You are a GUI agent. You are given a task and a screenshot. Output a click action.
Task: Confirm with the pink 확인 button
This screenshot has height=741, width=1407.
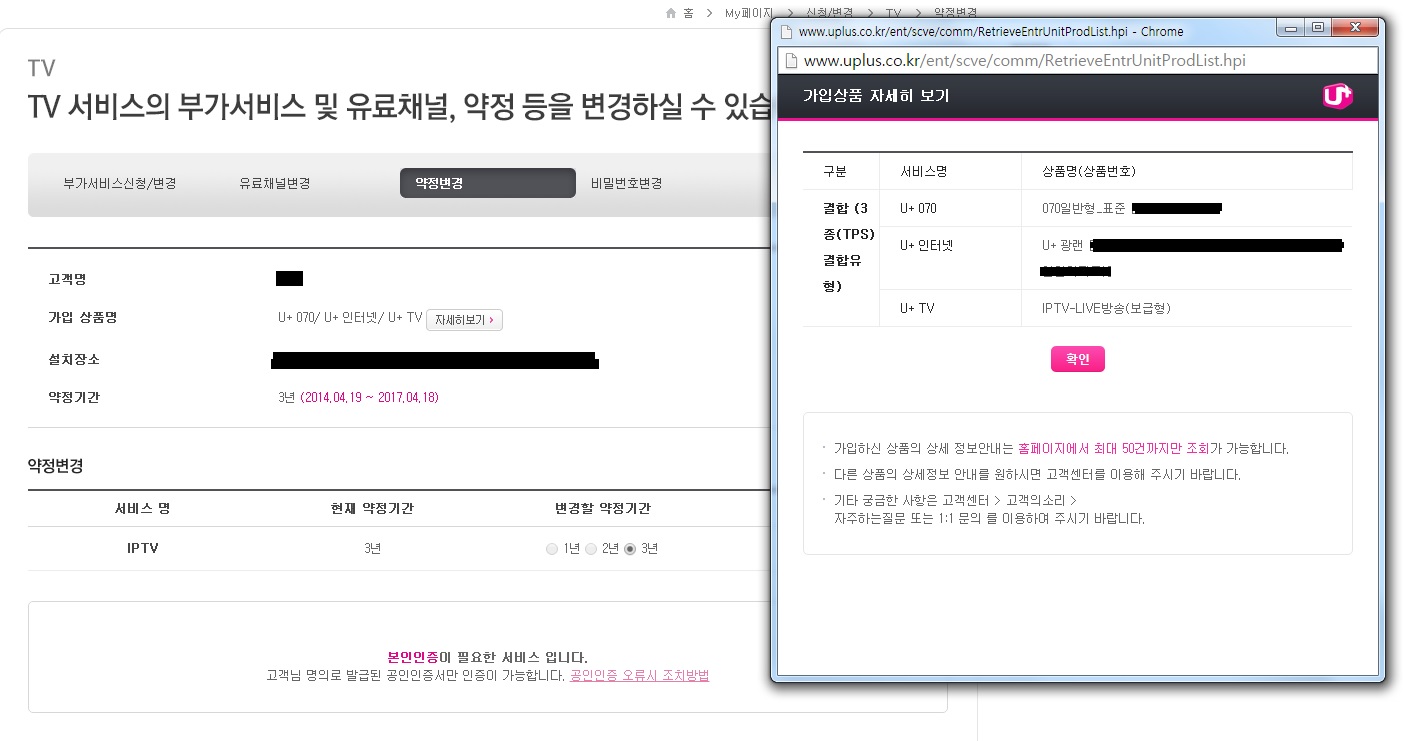(x=1078, y=359)
